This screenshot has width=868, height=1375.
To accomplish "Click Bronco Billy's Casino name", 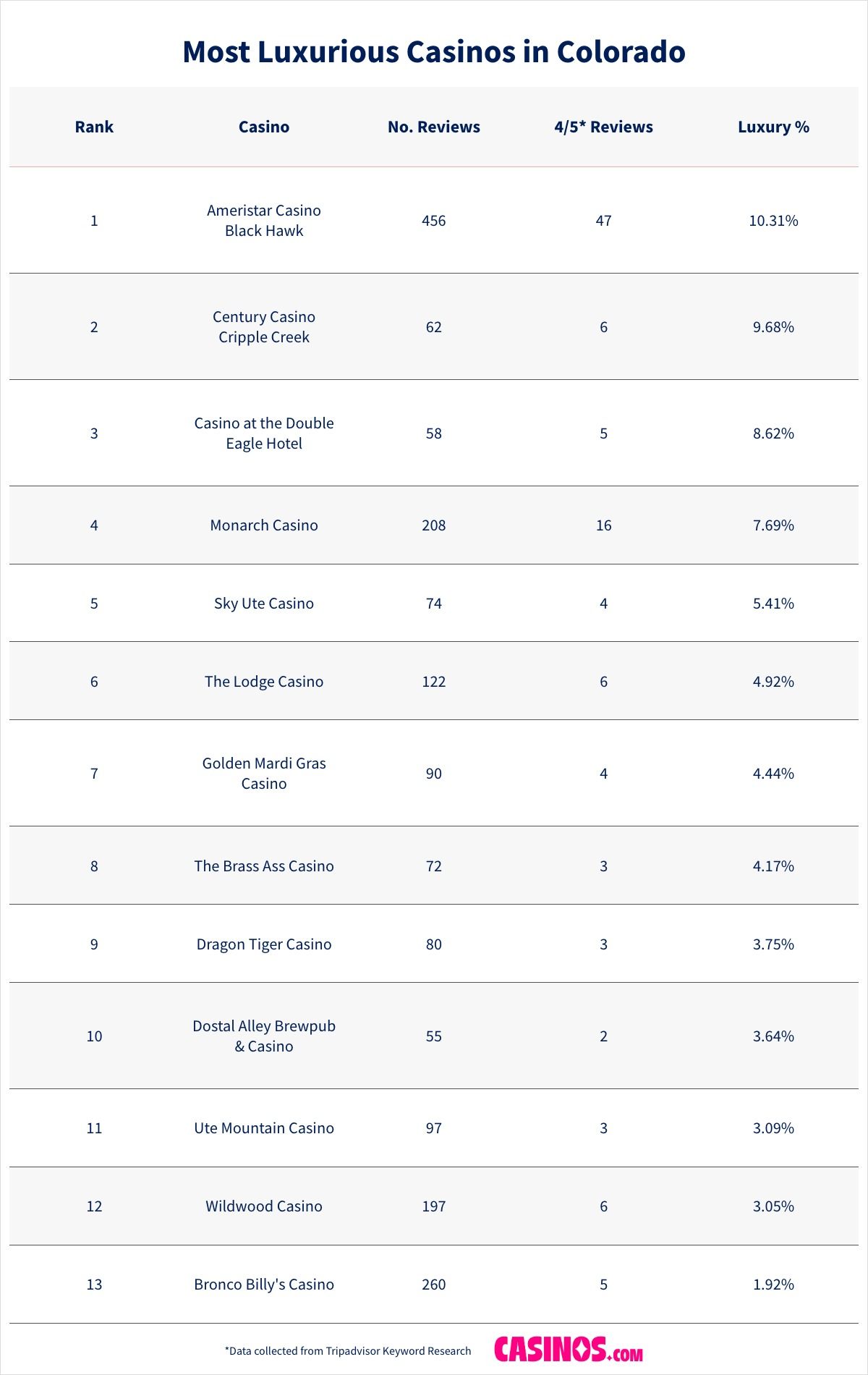I will (x=264, y=1284).
